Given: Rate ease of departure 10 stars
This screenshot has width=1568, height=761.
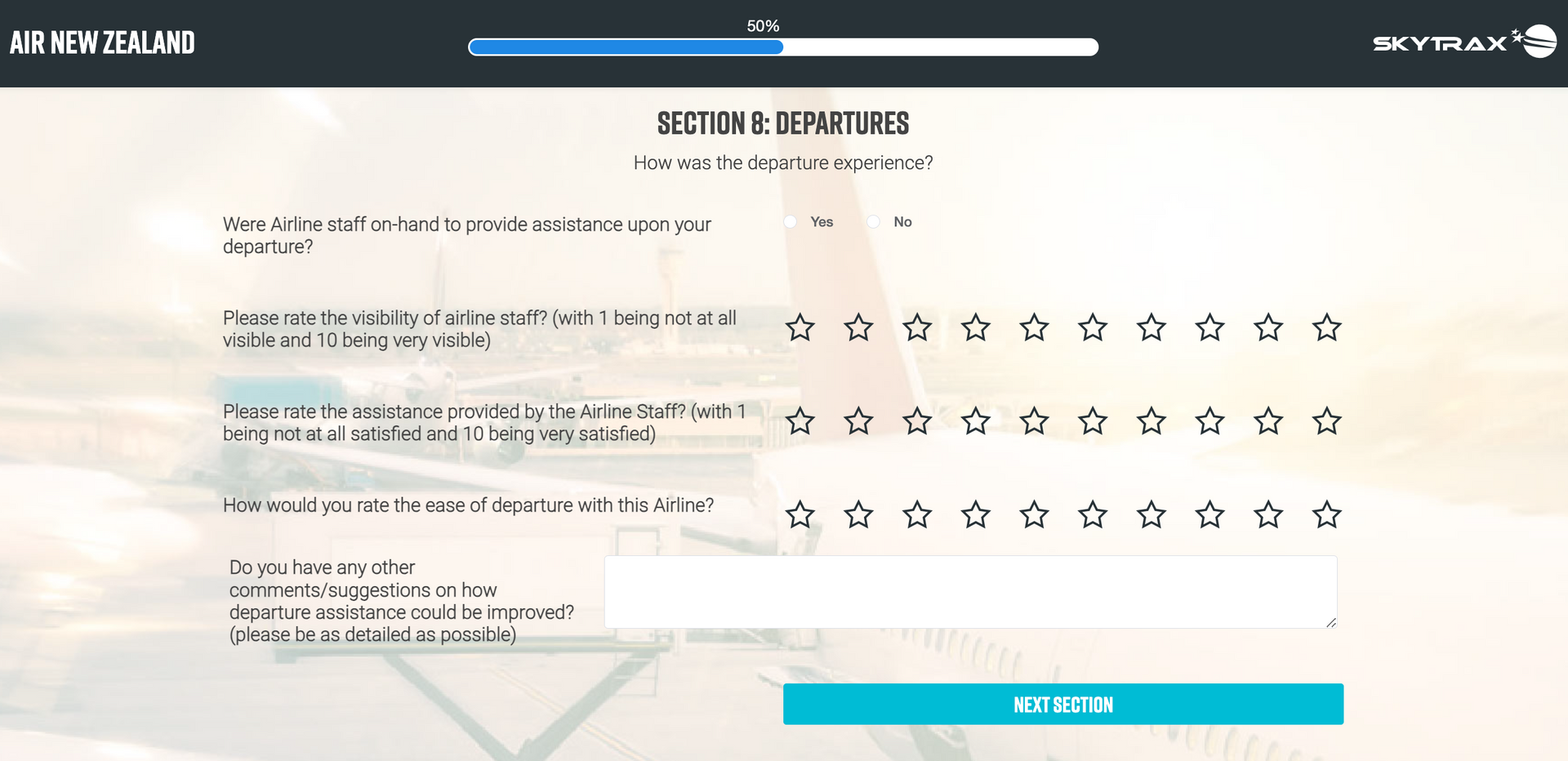Looking at the screenshot, I should (1326, 515).
